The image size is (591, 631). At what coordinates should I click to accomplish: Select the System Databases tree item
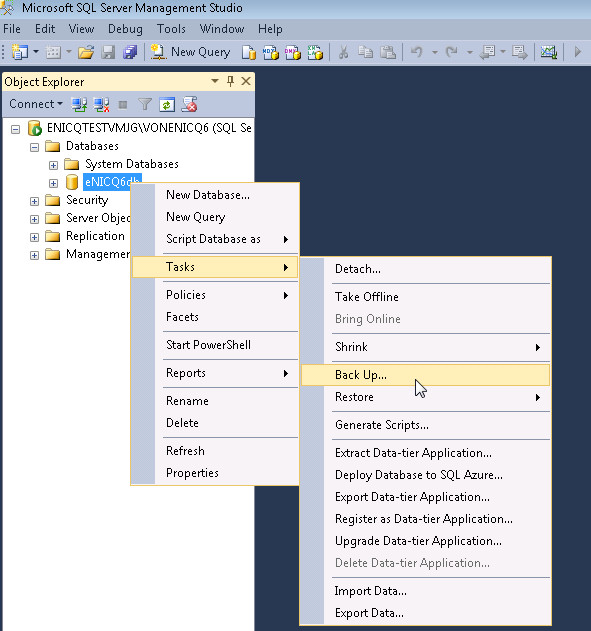tap(132, 164)
